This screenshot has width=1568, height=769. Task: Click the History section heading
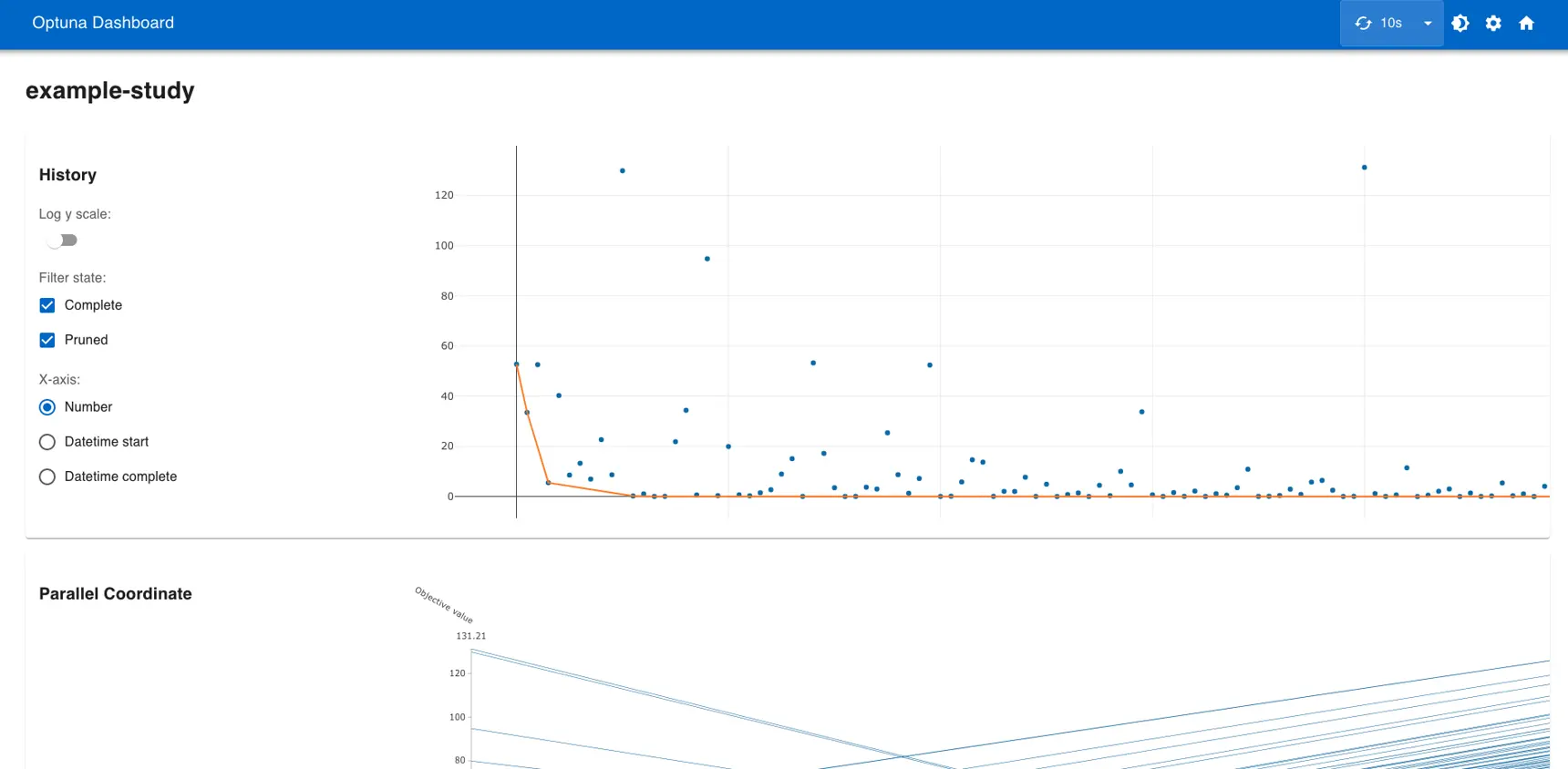click(67, 175)
